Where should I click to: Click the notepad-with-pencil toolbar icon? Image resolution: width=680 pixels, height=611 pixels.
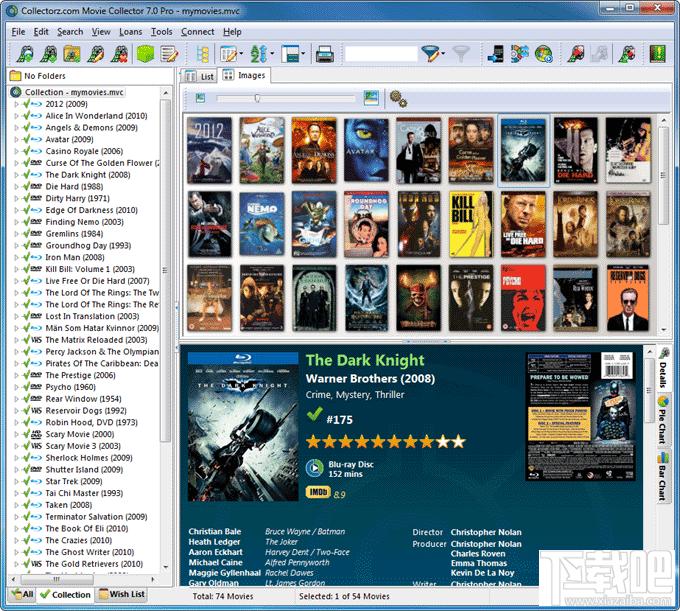click(169, 54)
